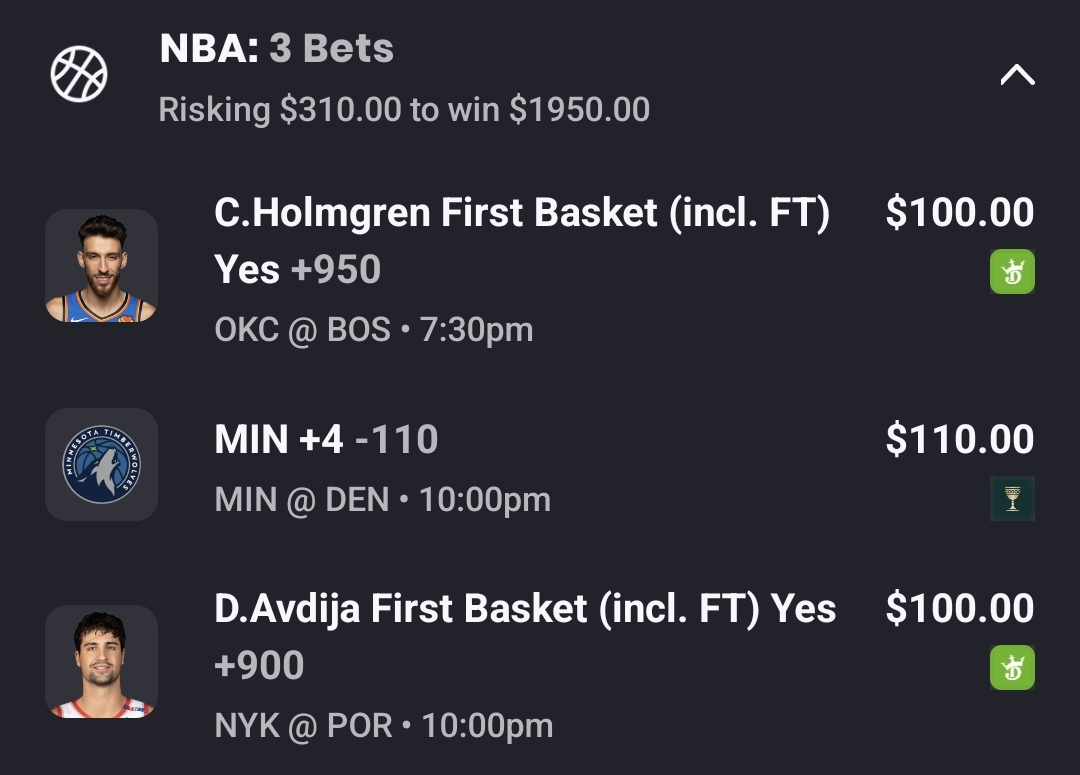Tap Deni Avdija's player headshot
The image size is (1080, 775).
click(x=101, y=662)
